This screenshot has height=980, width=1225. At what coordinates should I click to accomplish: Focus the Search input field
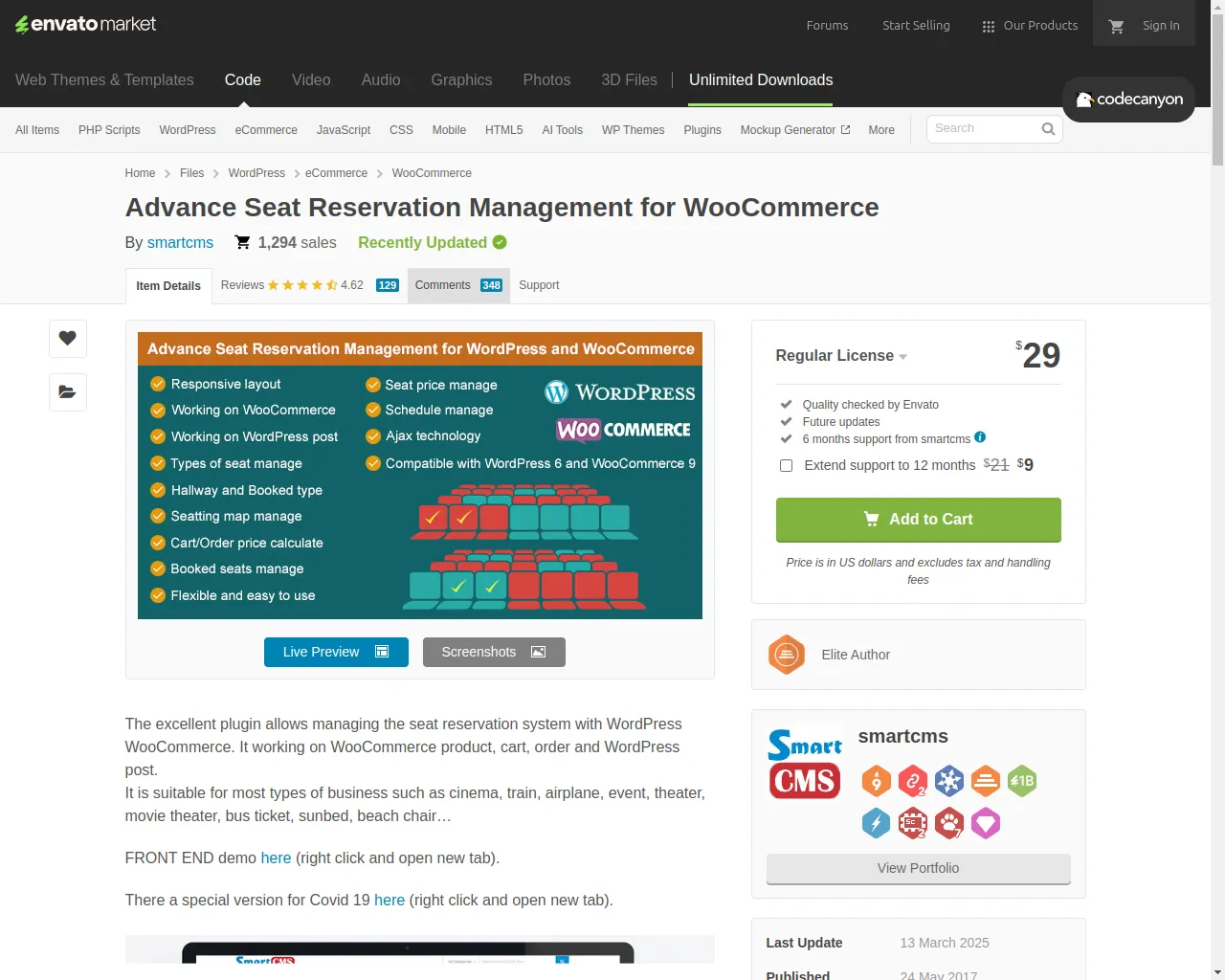pyautogui.click(x=985, y=129)
